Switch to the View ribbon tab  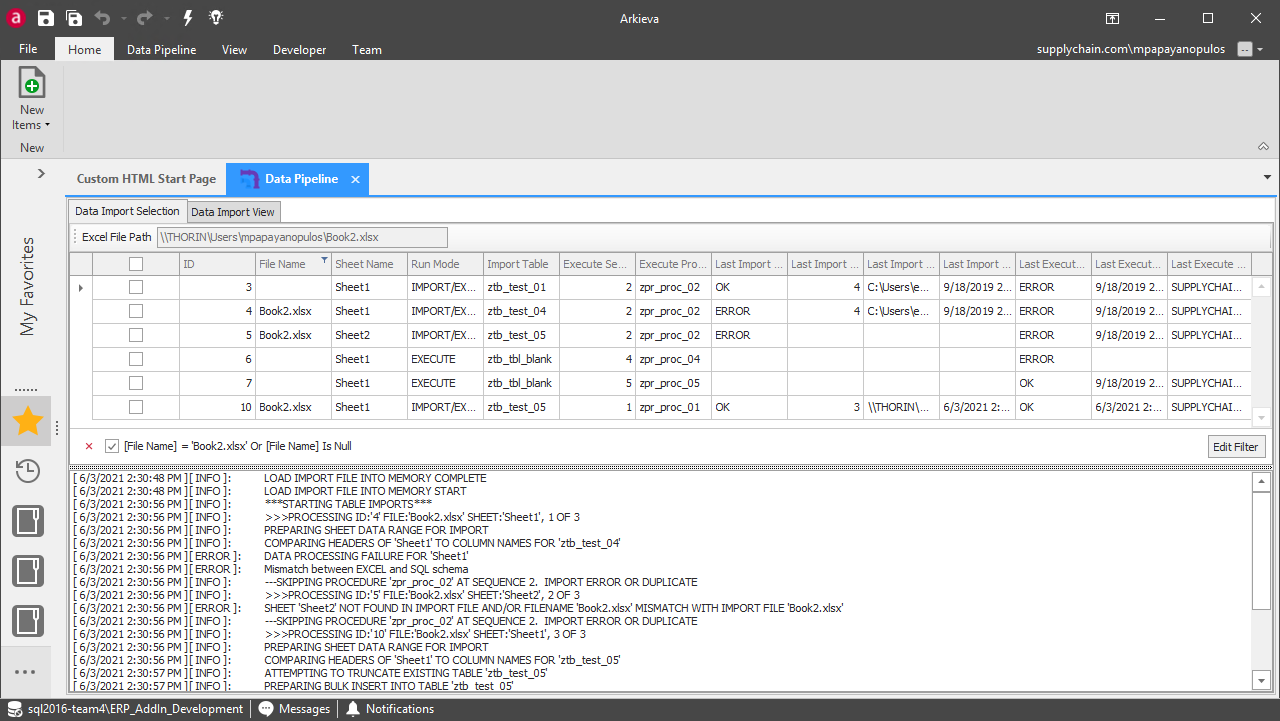234,49
